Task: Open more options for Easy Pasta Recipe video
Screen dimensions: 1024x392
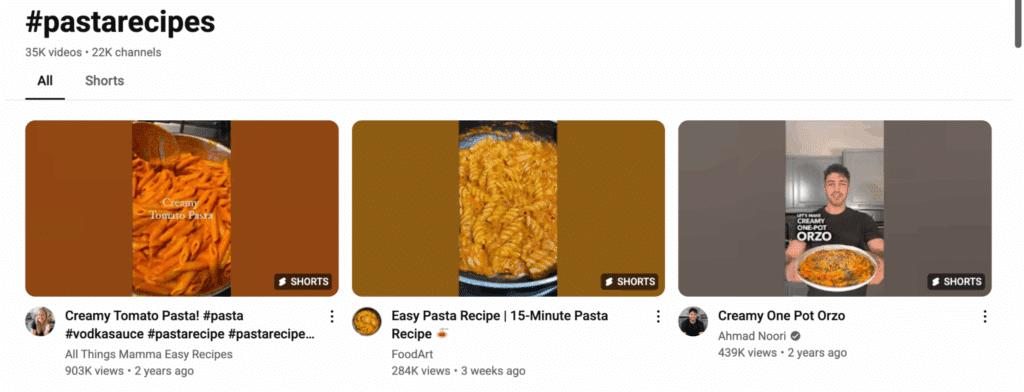Action: (658, 317)
